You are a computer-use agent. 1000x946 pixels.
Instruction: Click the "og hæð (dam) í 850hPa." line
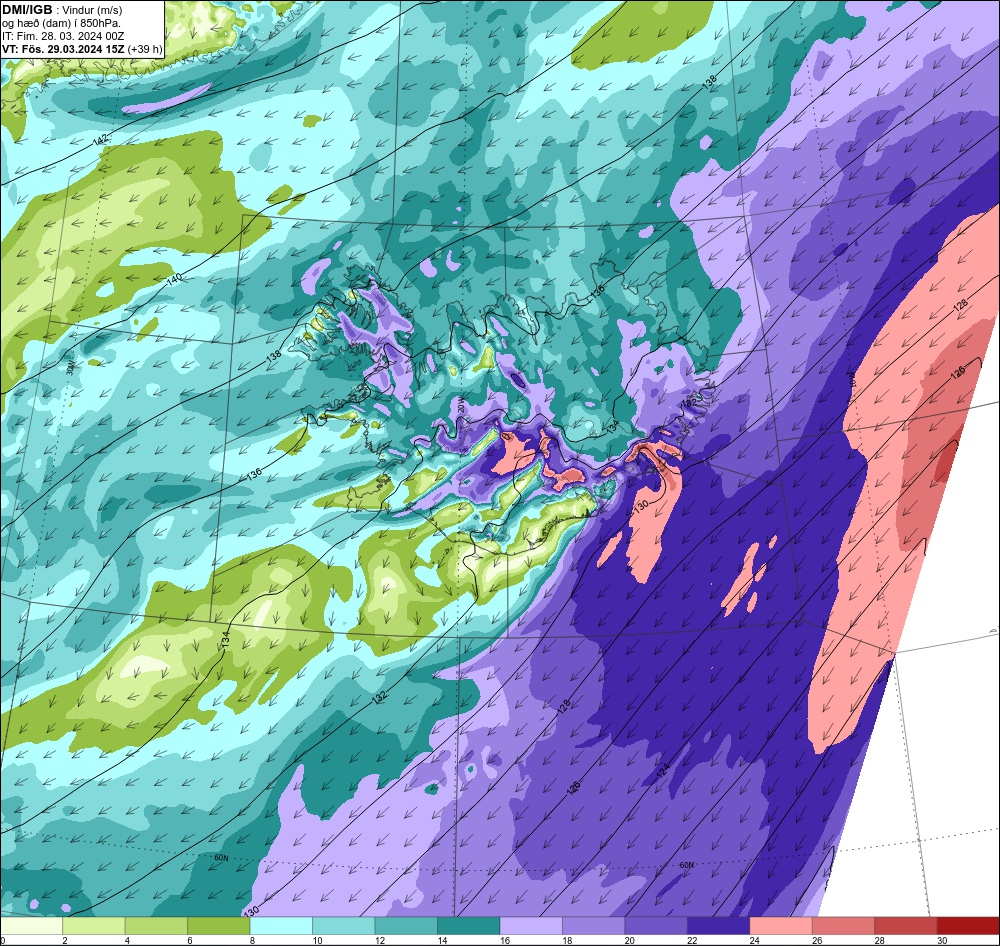(x=62, y=23)
